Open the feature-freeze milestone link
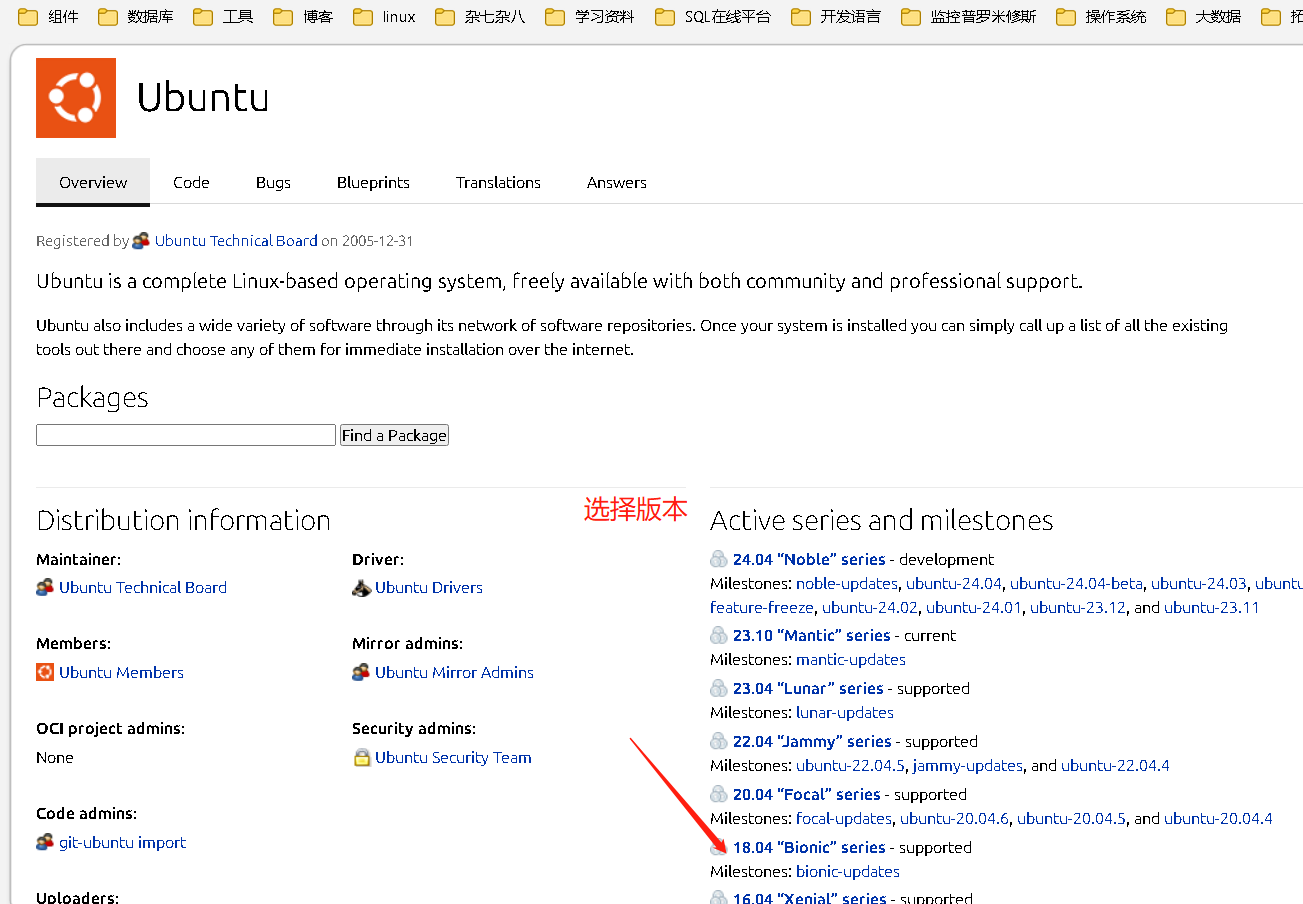Image resolution: width=1303 pixels, height=904 pixels. 762,607
